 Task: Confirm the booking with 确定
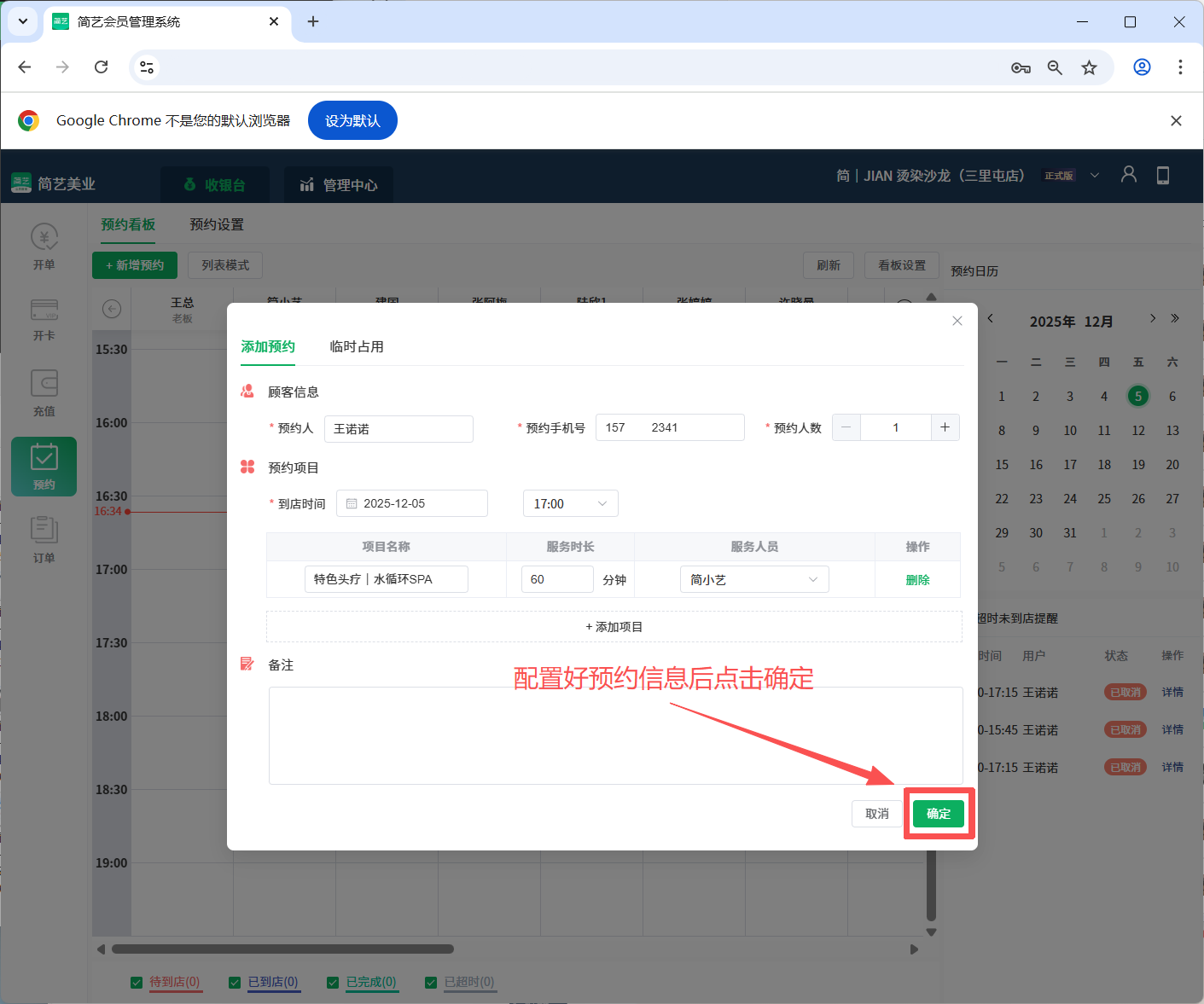click(x=939, y=813)
